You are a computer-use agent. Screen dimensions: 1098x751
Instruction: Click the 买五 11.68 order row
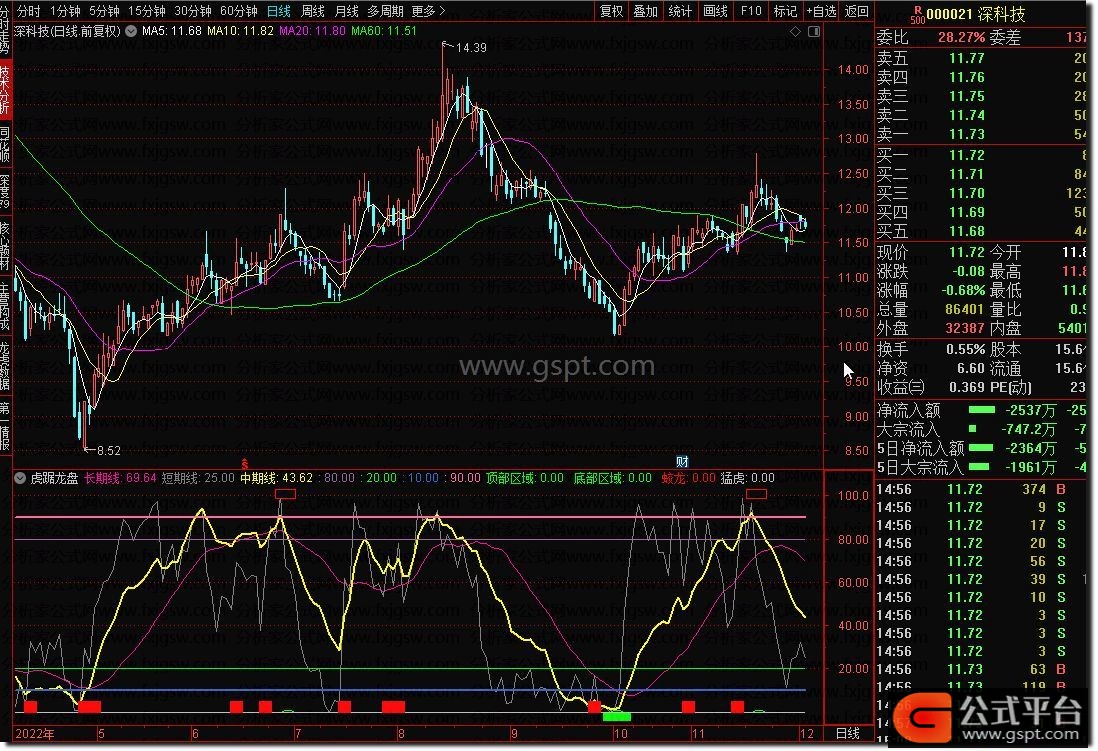pos(981,230)
